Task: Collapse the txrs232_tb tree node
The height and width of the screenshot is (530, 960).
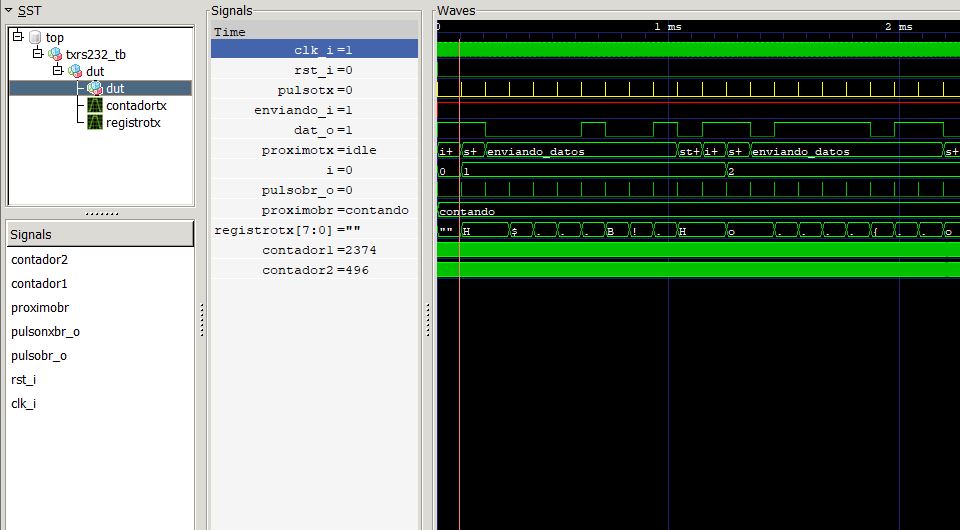Action: click(38, 54)
